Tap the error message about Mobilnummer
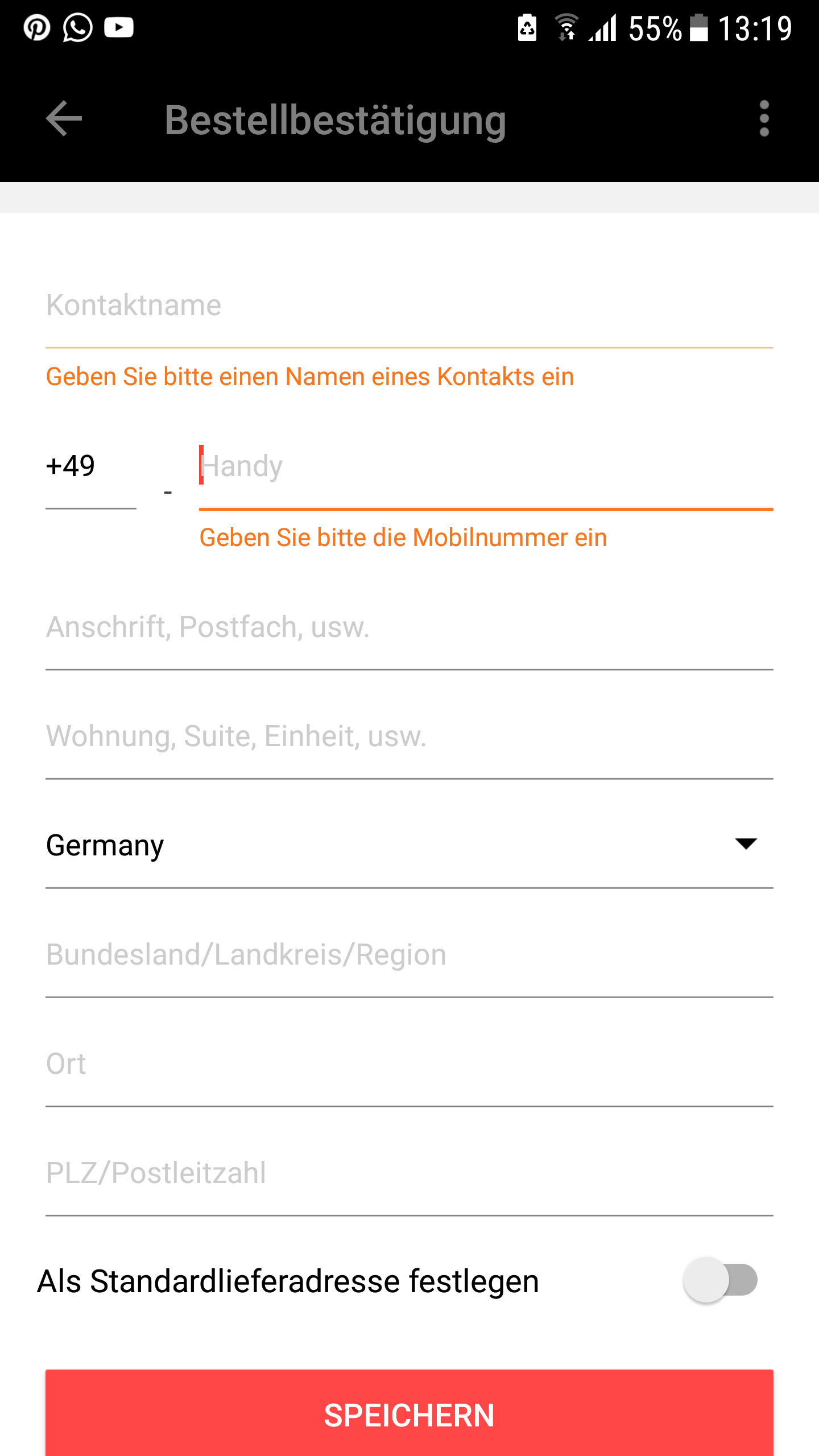 403,537
